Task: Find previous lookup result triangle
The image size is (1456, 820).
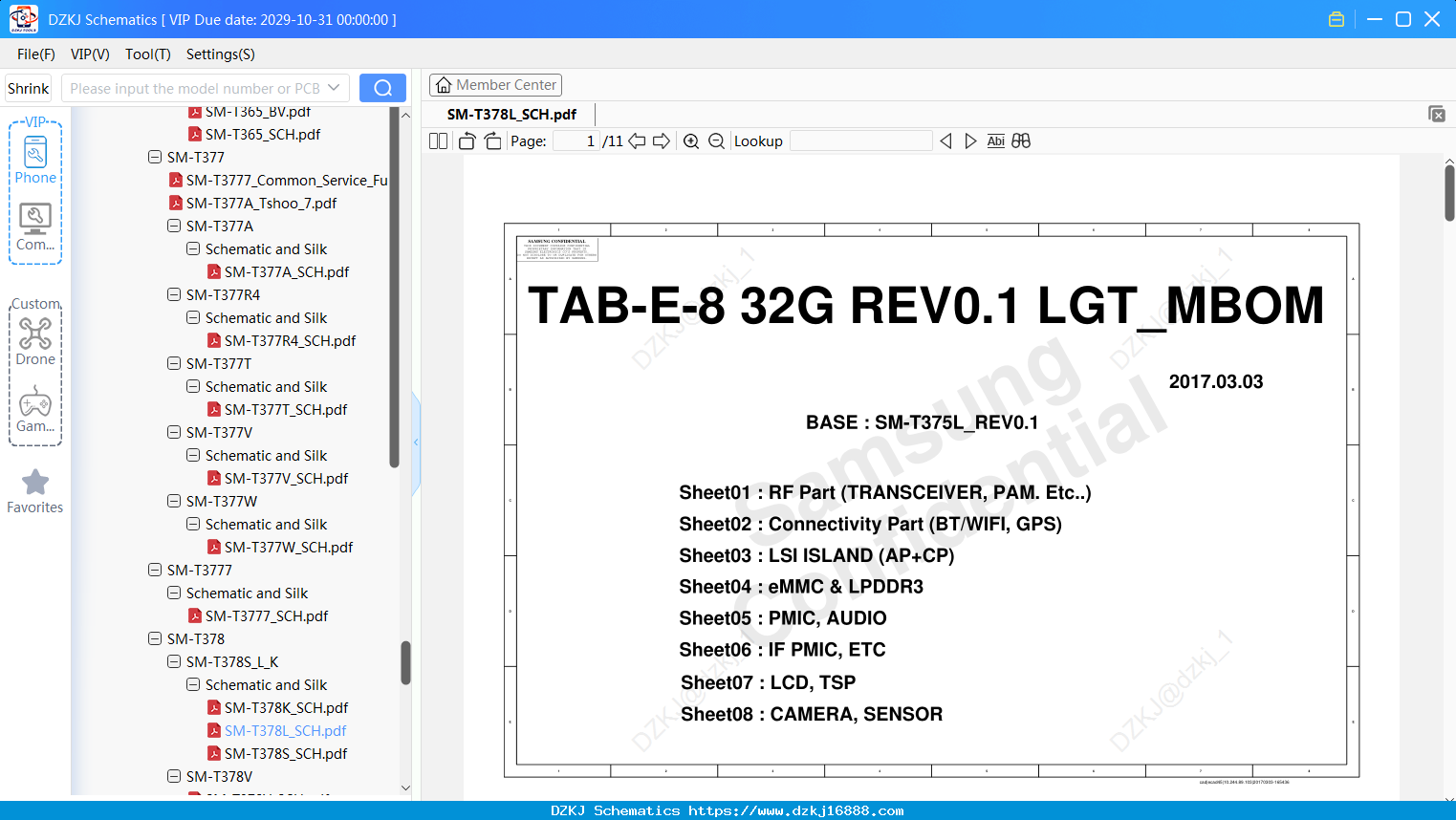Action: click(945, 141)
